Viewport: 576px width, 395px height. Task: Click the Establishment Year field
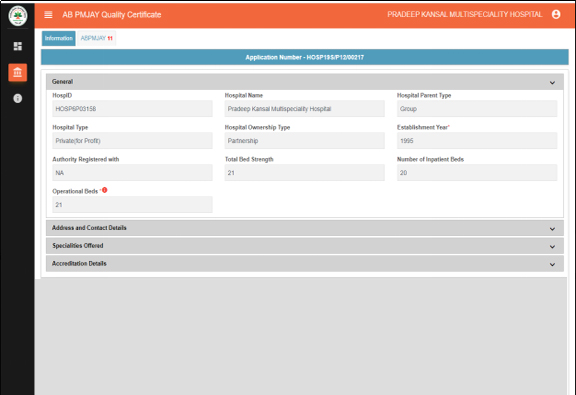[477, 141]
